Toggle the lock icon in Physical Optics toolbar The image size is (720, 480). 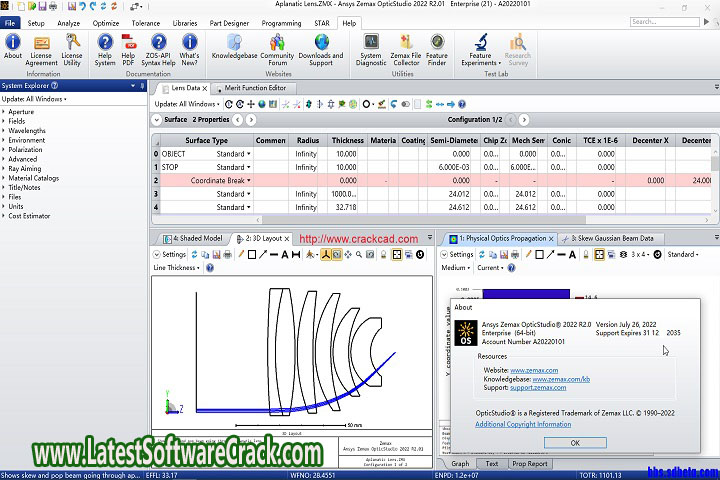[x=586, y=254]
